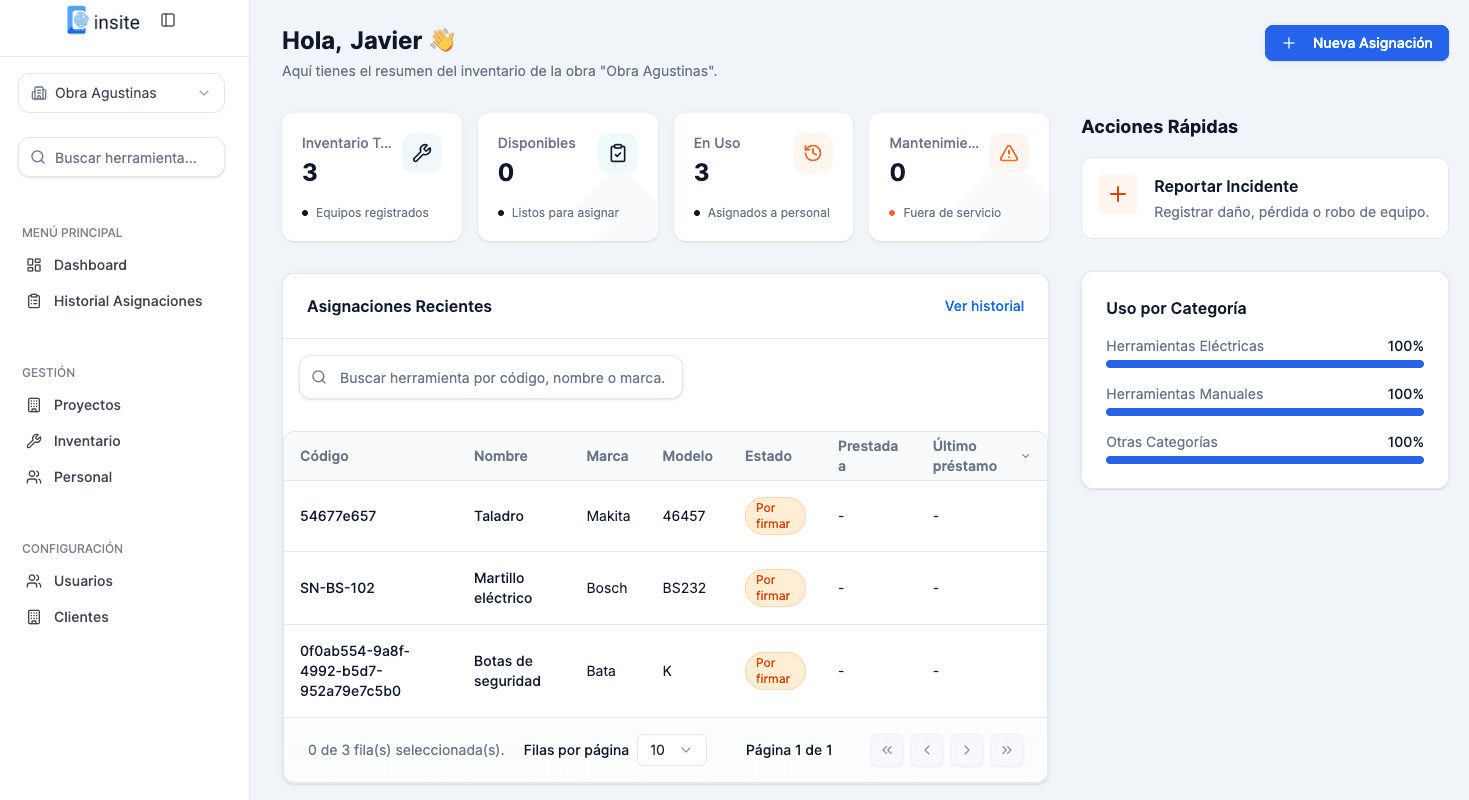
Task: Open Ver historial link
Action: [x=984, y=306]
